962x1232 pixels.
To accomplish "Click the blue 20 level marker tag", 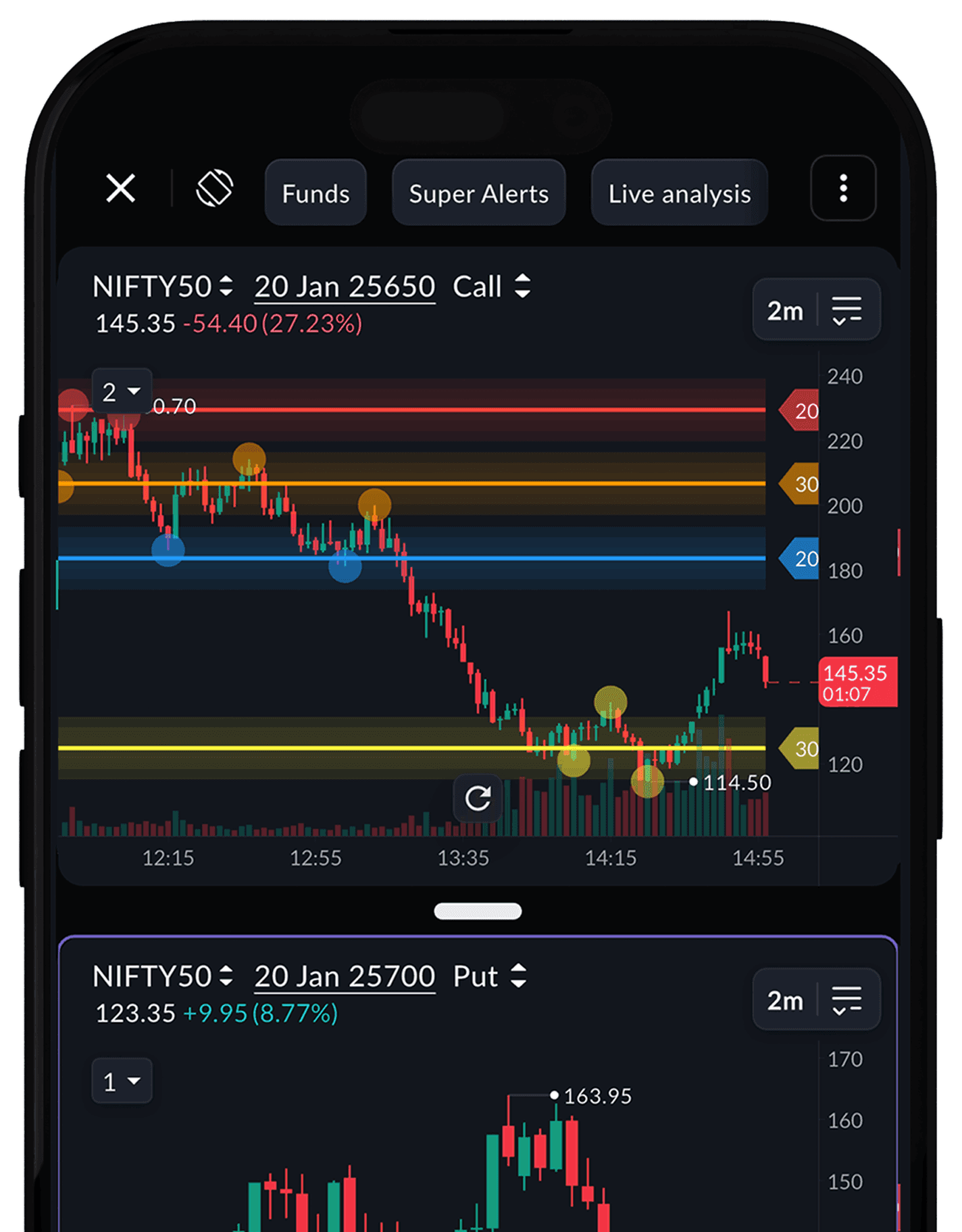I will coord(801,558).
